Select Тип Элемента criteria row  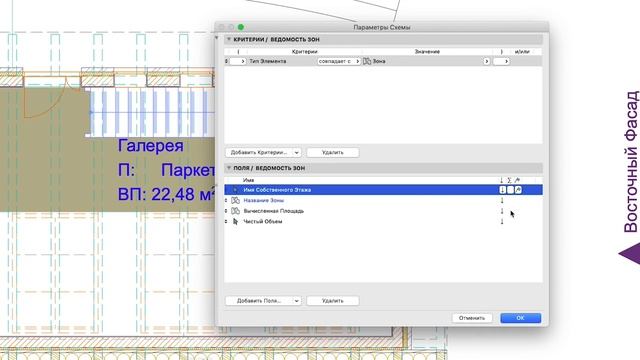tap(383, 61)
